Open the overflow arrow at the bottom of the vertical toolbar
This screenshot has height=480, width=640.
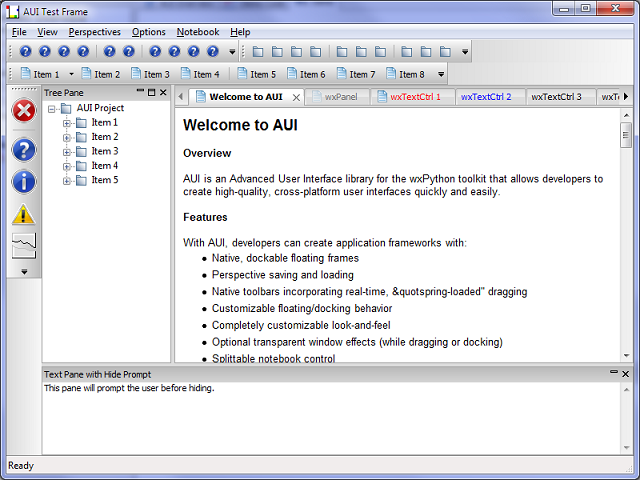24,271
